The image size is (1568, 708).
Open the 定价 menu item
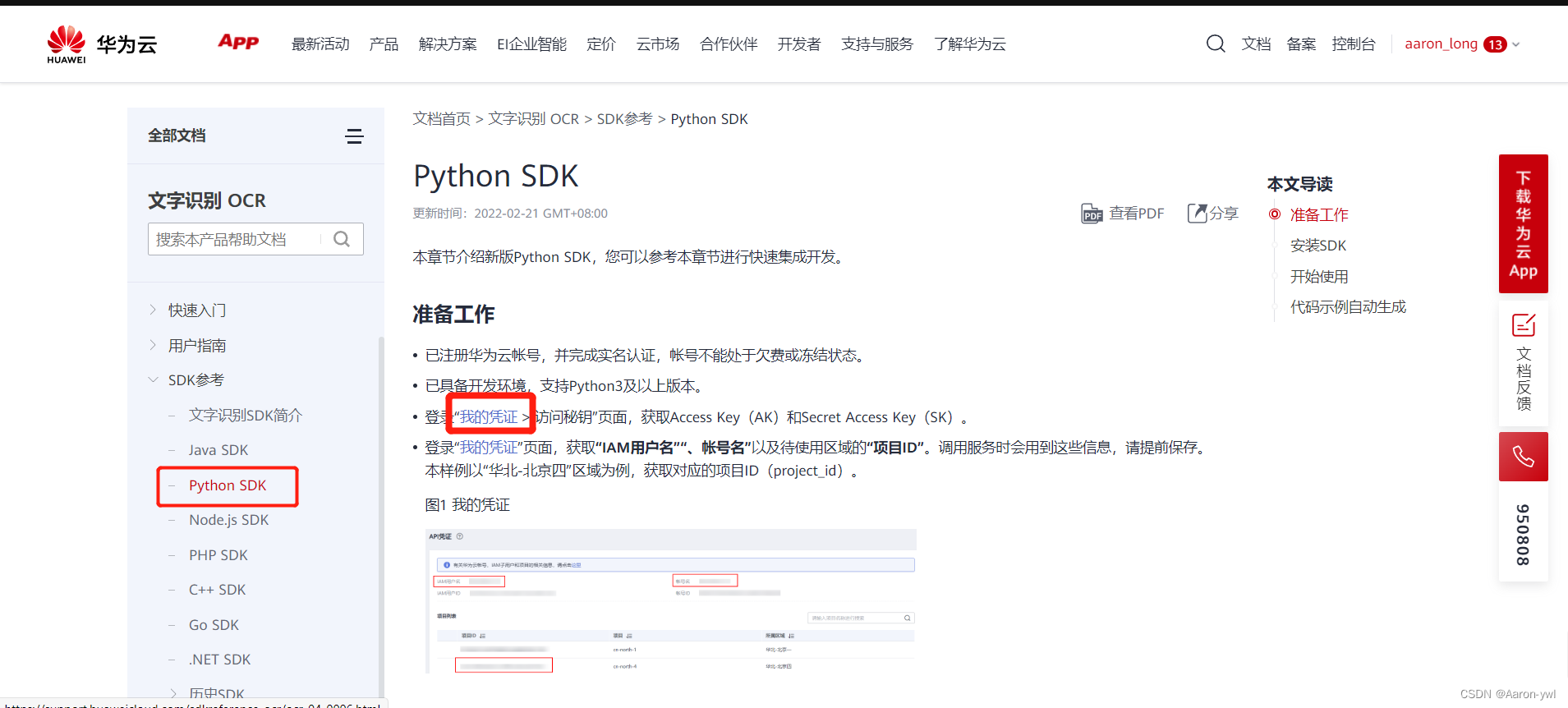pos(601,44)
